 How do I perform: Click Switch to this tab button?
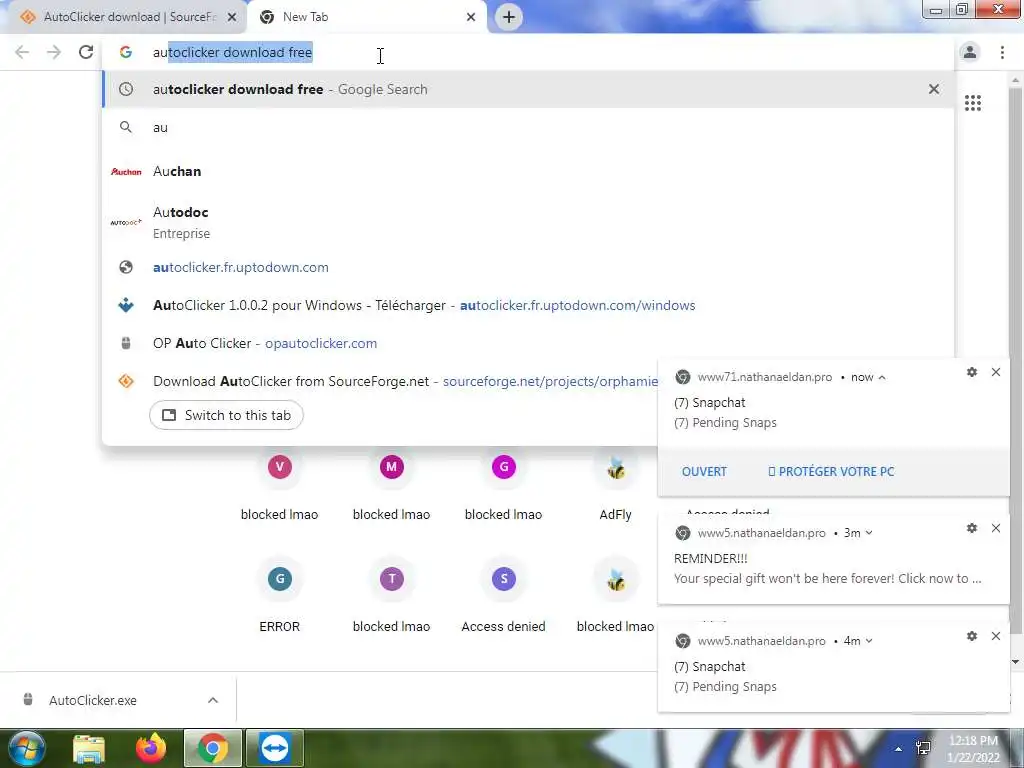tap(226, 415)
